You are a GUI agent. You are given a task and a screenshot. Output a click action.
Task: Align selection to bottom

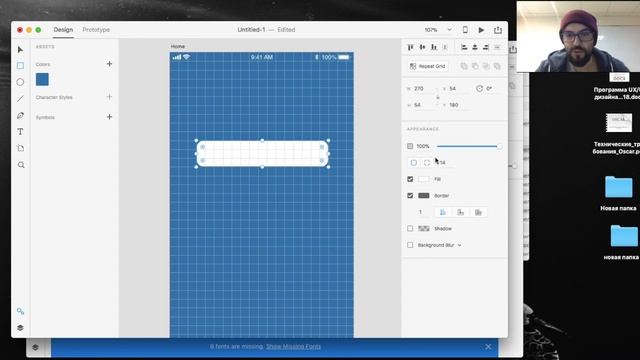[x=434, y=47]
